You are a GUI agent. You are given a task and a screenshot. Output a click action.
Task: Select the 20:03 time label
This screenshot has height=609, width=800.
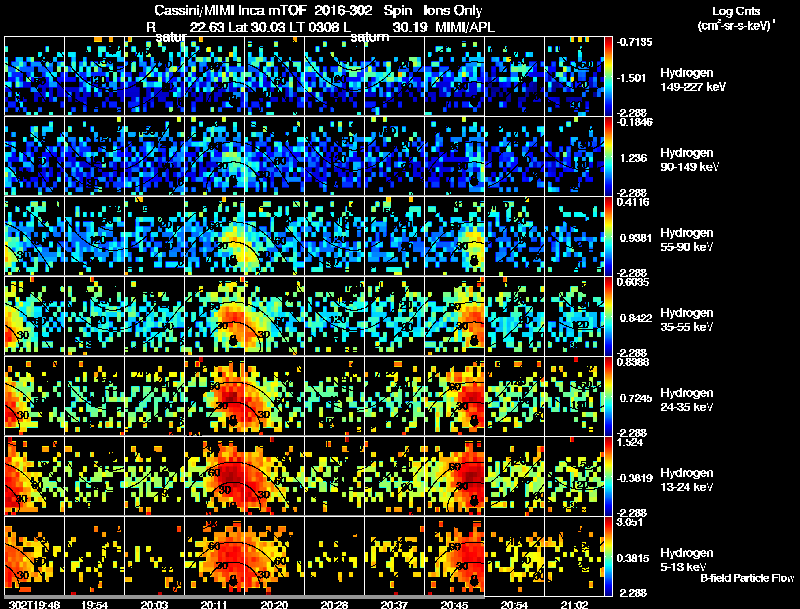click(155, 604)
